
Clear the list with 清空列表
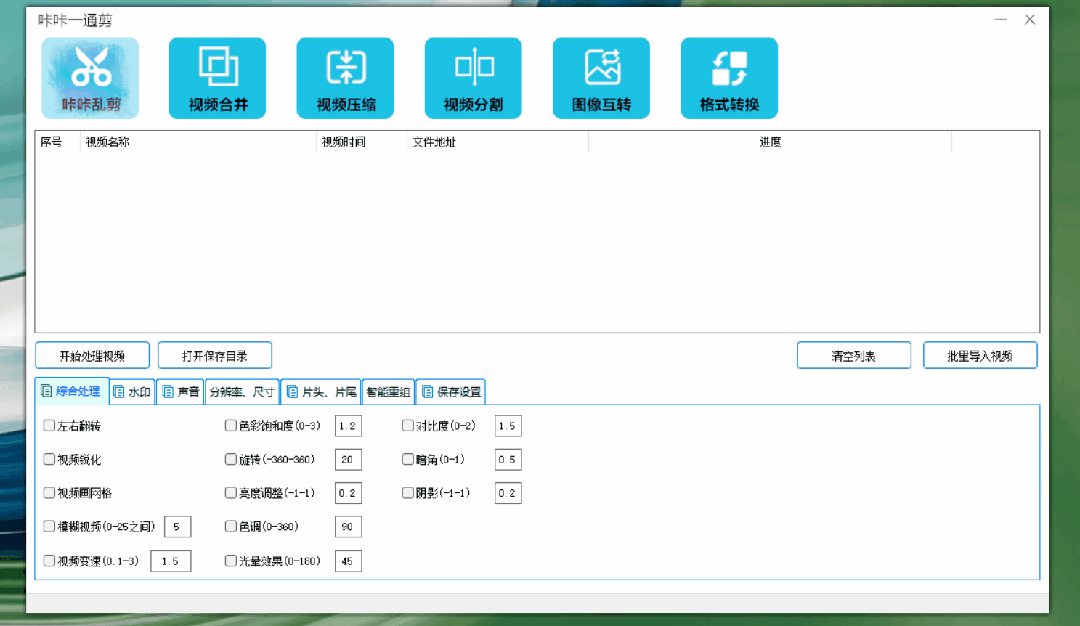[854, 355]
